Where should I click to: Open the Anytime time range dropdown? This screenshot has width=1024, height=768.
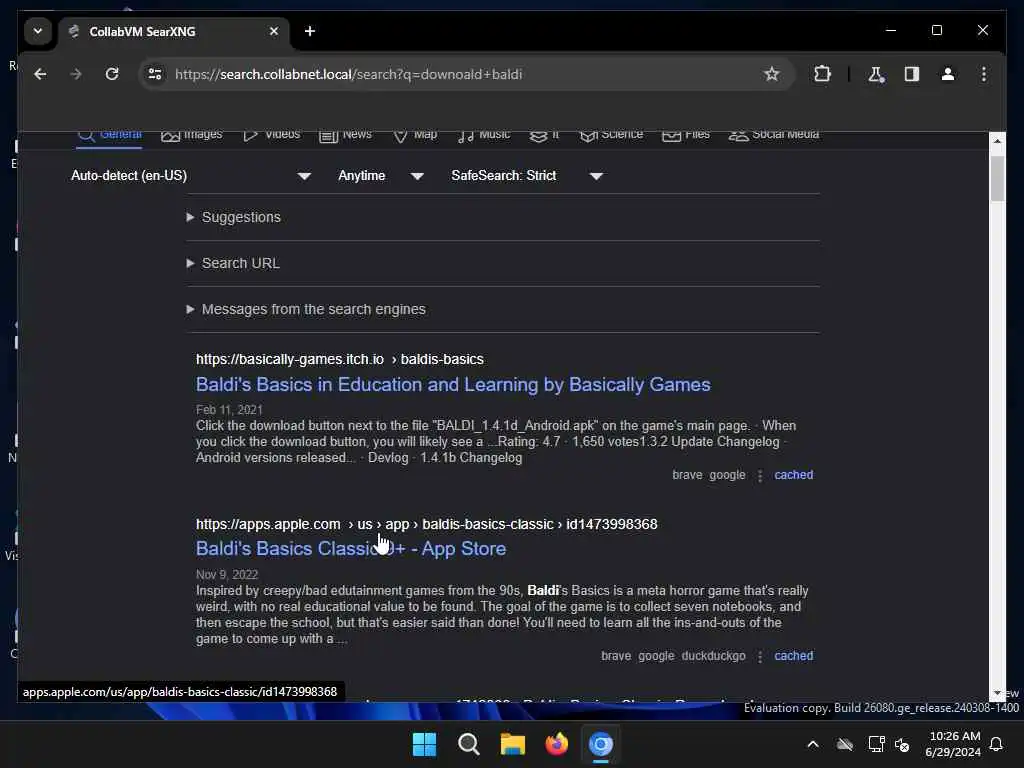point(381,176)
